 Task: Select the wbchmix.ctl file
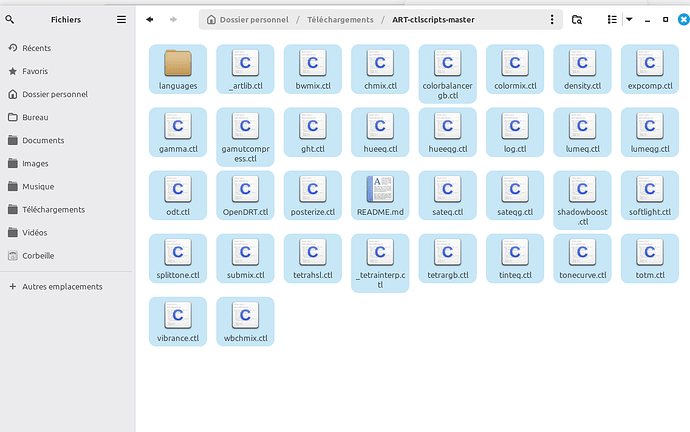click(245, 316)
